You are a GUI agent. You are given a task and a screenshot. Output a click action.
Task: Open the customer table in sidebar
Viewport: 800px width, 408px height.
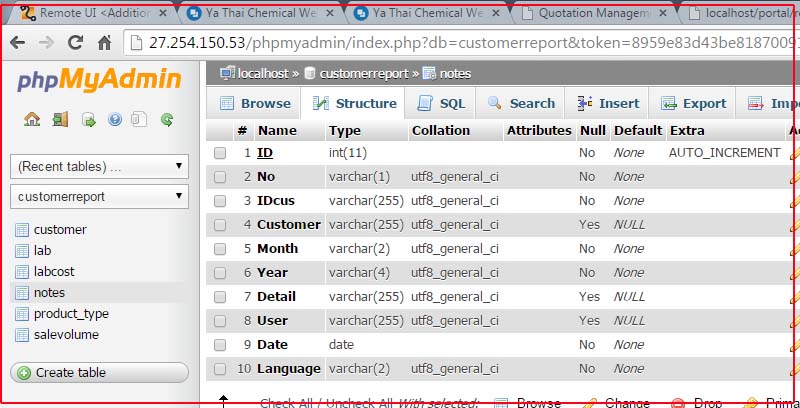[x=60, y=230]
